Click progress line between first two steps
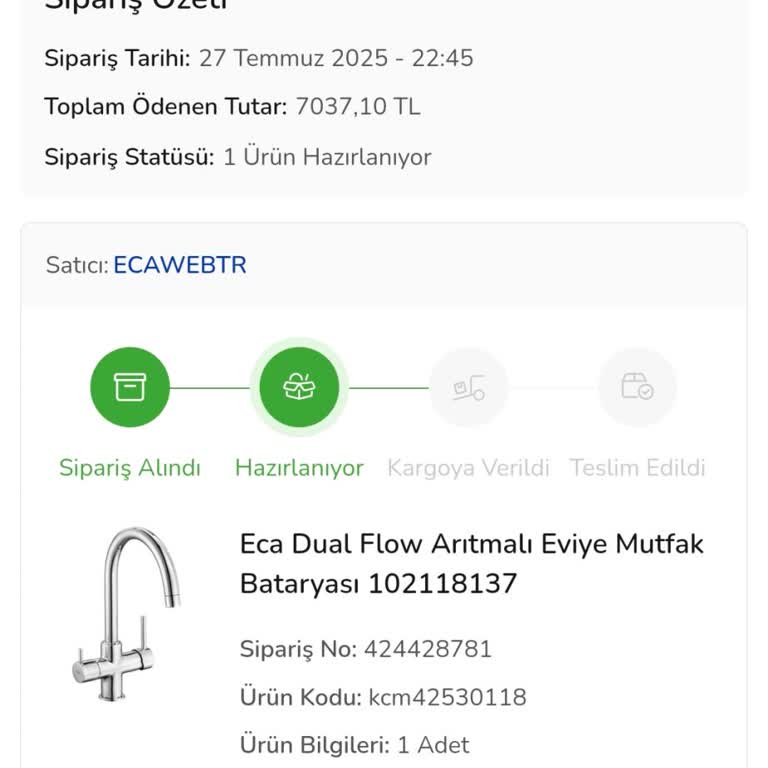Image resolution: width=768 pixels, height=768 pixels. pos(212,388)
